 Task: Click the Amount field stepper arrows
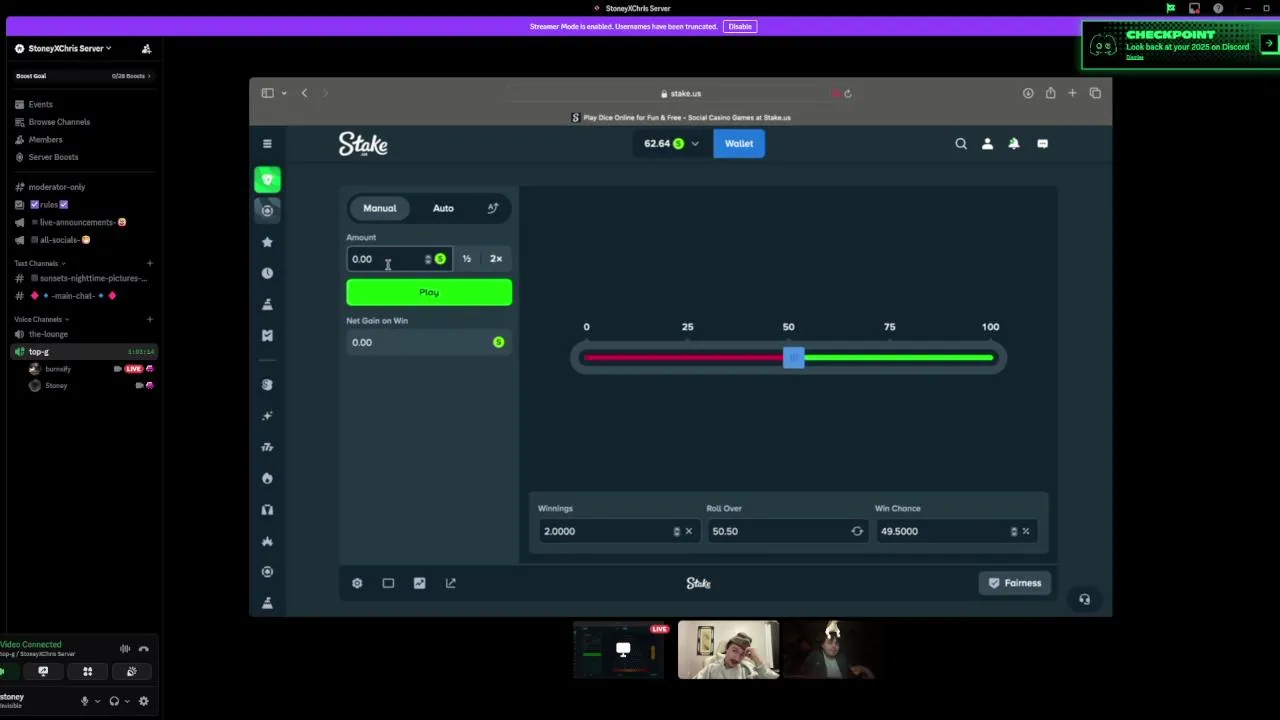coord(428,259)
